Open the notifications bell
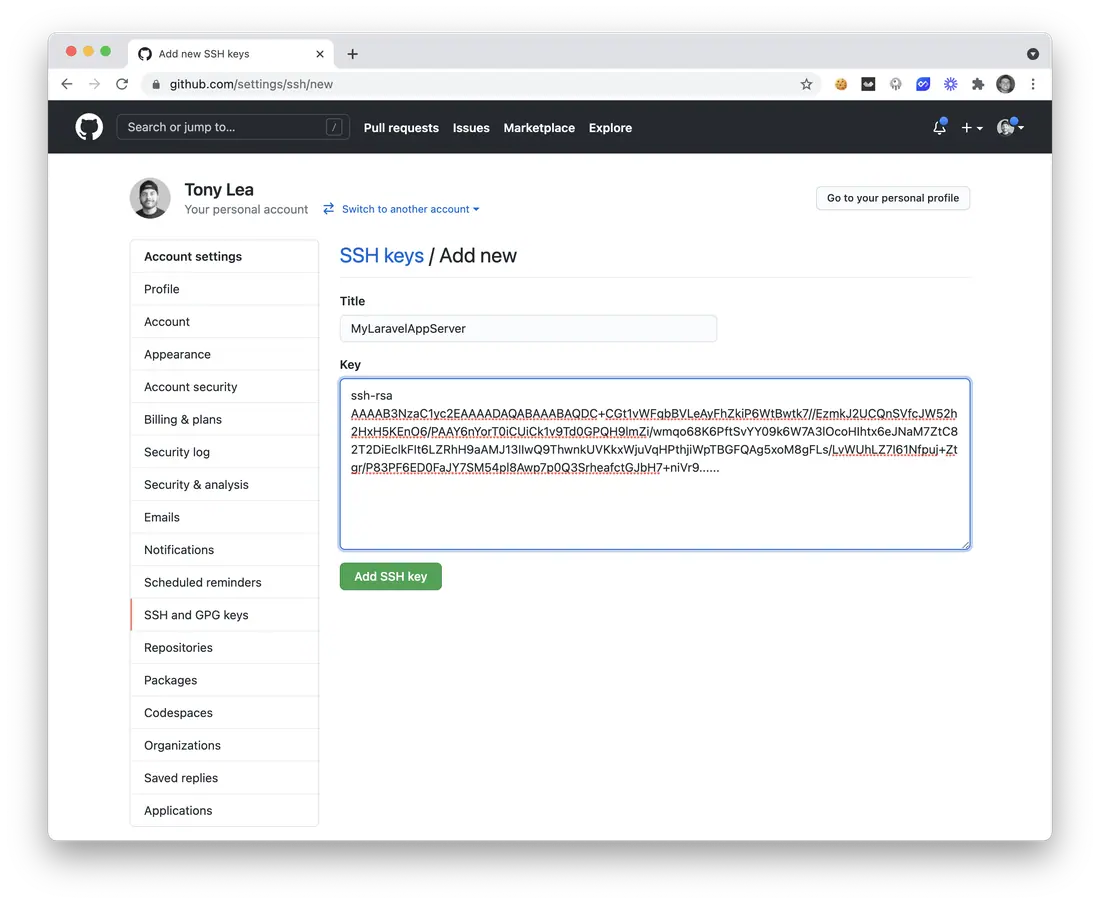 pyautogui.click(x=939, y=128)
